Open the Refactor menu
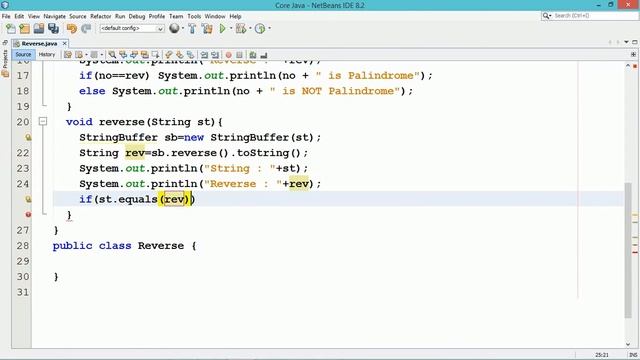The width and height of the screenshot is (640, 360). pyautogui.click(x=101, y=16)
